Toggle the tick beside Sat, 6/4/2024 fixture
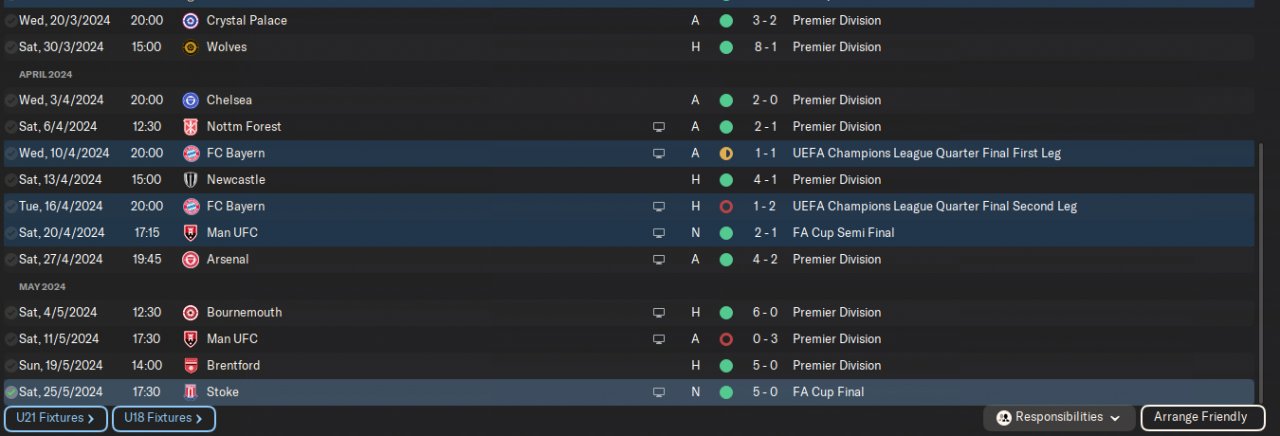Viewport: 1280px width, 436px height. 11,127
